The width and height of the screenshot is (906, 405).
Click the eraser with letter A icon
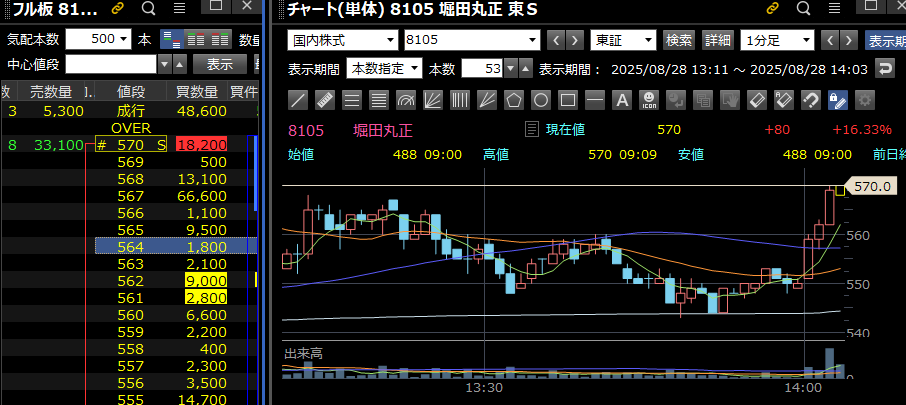(x=784, y=101)
